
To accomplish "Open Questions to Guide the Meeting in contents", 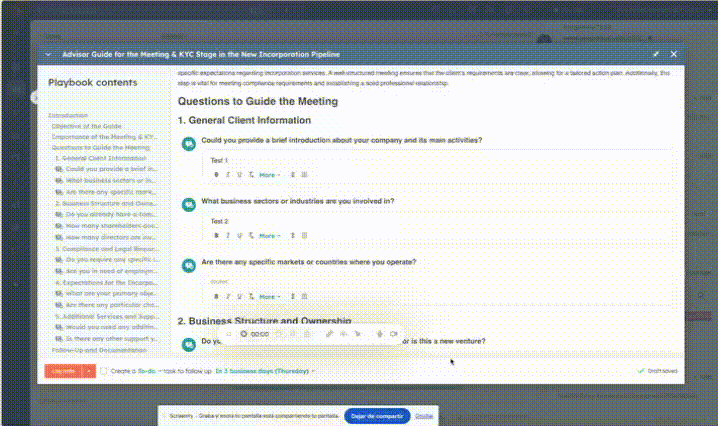I will pyautogui.click(x=101, y=147).
